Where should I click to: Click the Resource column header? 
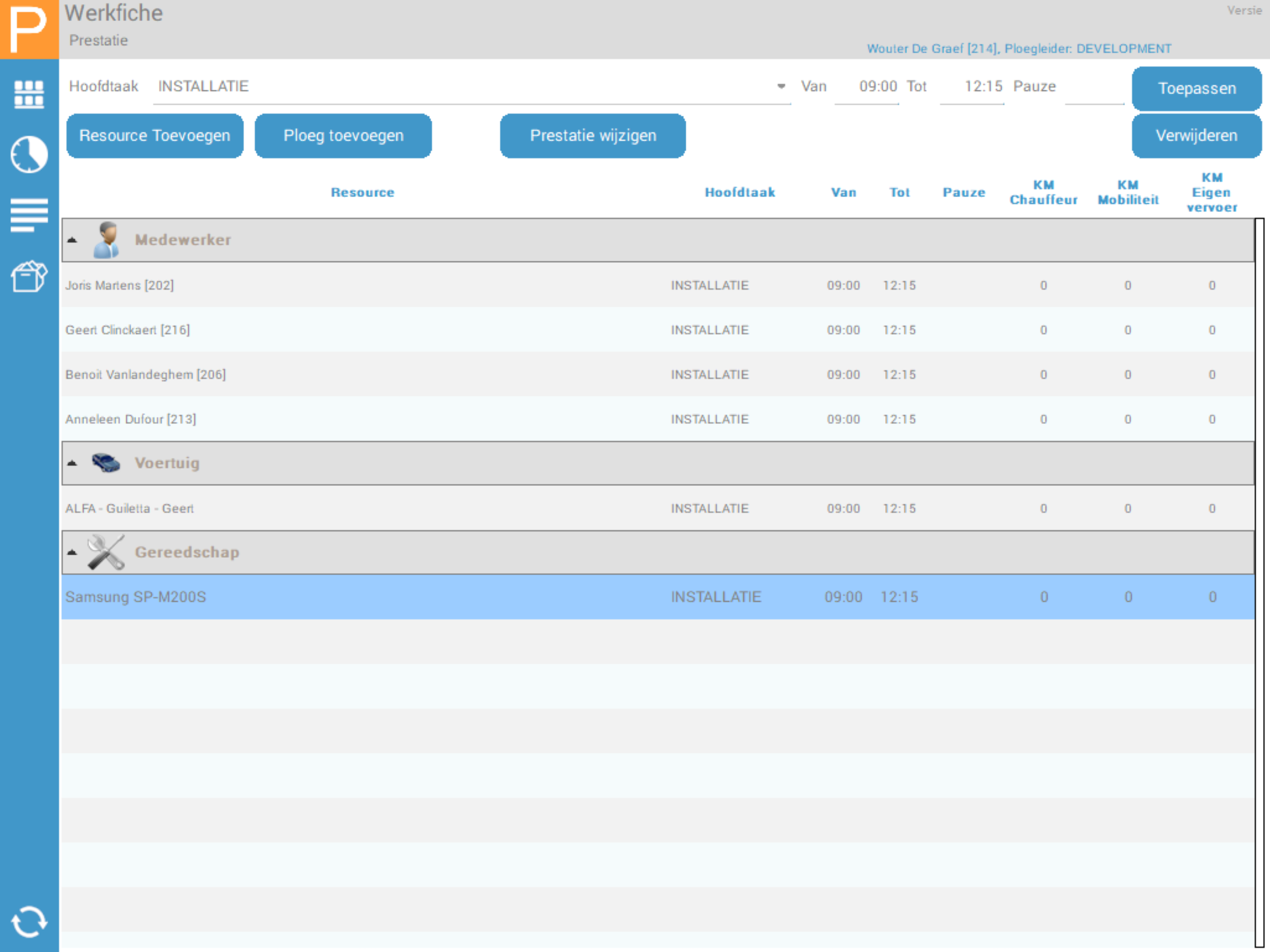363,192
